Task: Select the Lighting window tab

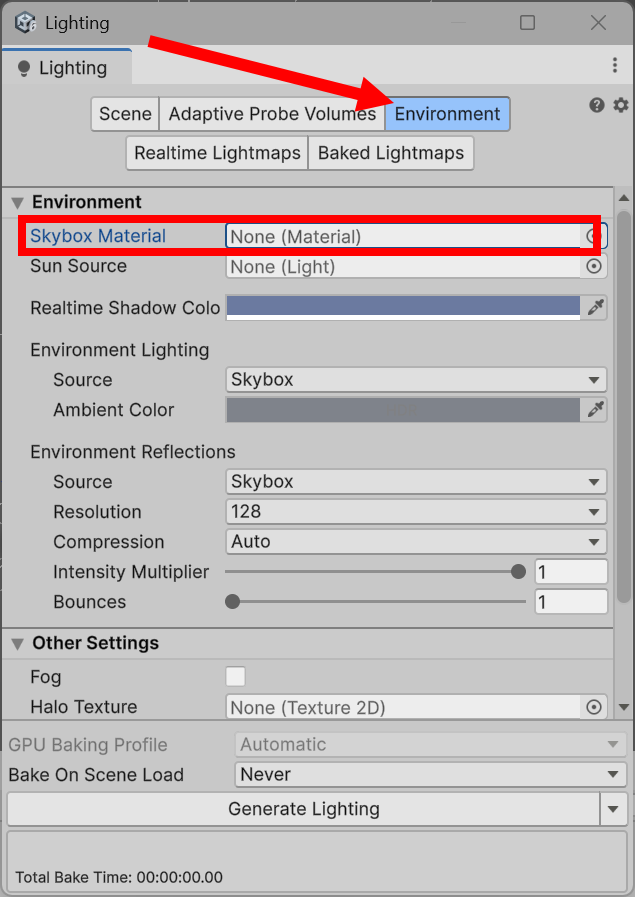Action: point(68,68)
